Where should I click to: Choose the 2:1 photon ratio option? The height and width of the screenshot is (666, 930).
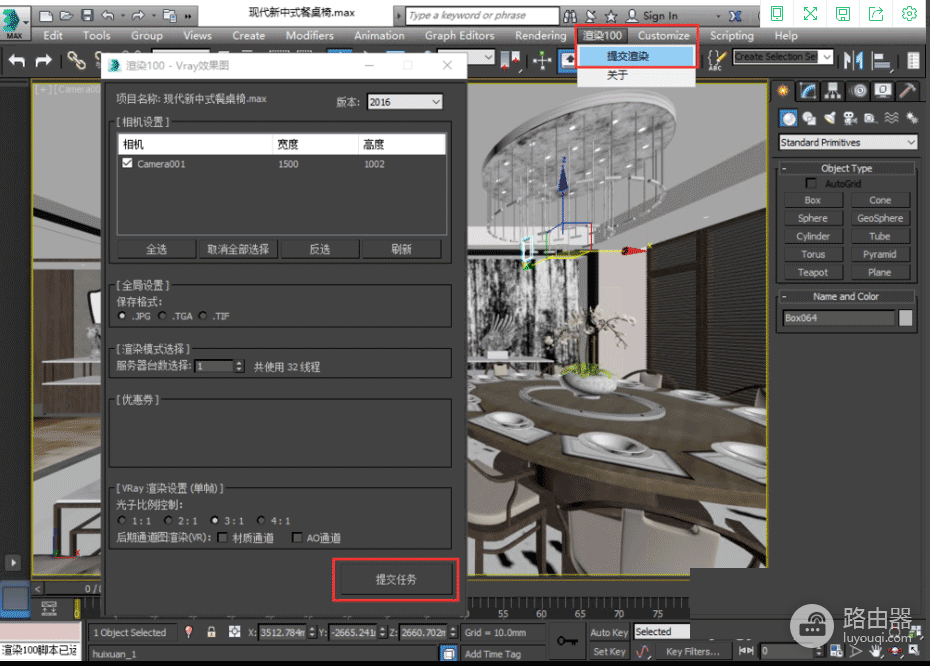click(x=169, y=520)
